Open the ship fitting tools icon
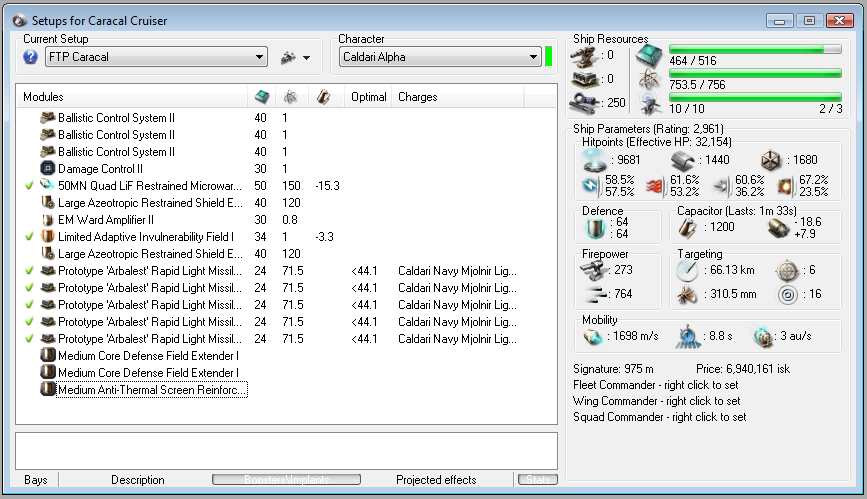The height and width of the screenshot is (499, 867). coord(288,57)
